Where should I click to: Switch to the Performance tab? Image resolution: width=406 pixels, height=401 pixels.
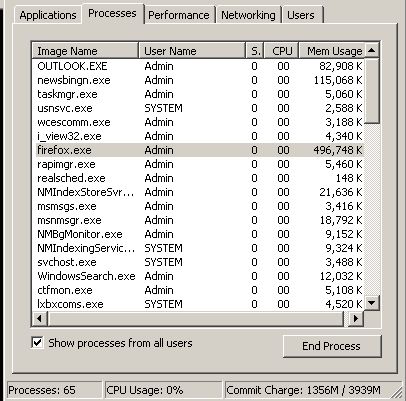179,15
